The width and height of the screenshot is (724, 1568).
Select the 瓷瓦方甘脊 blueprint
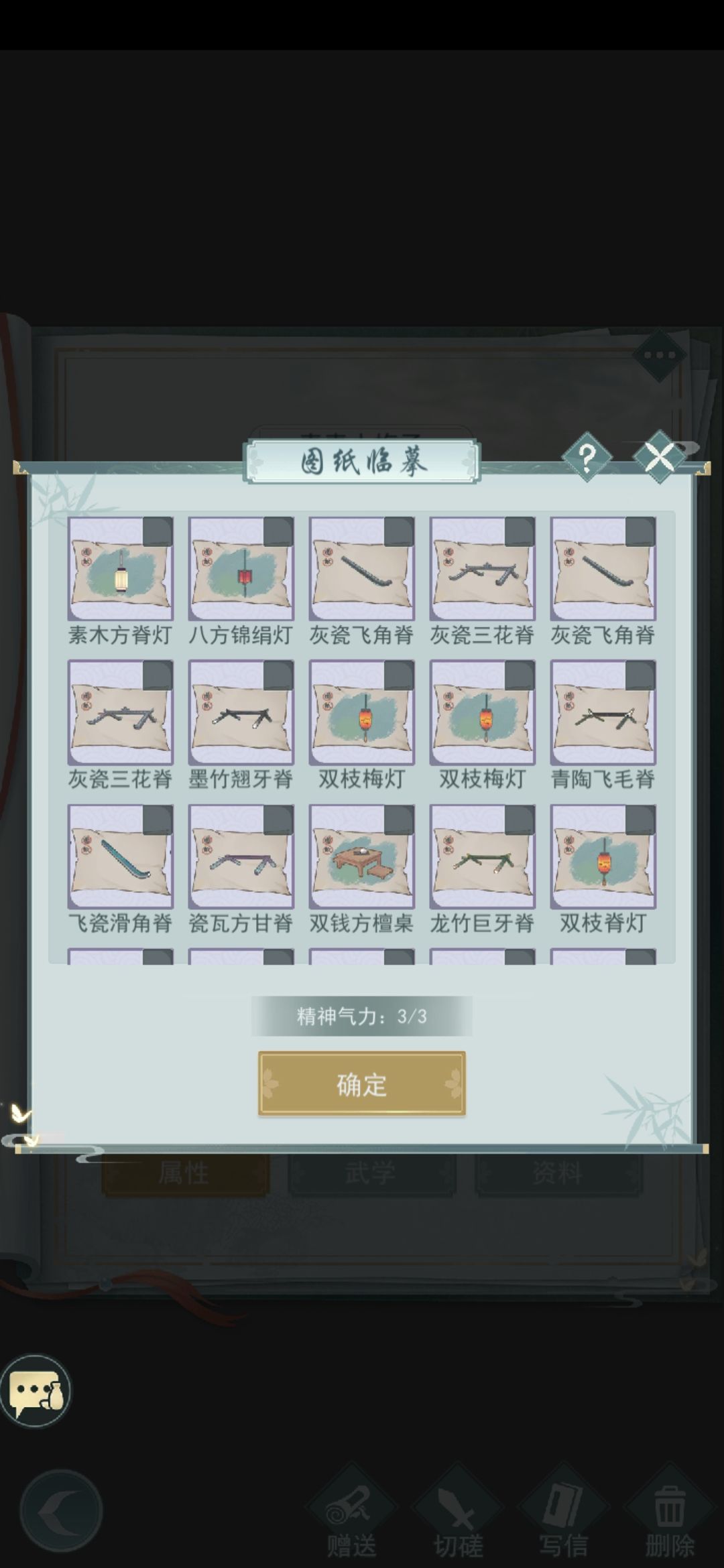241,857
